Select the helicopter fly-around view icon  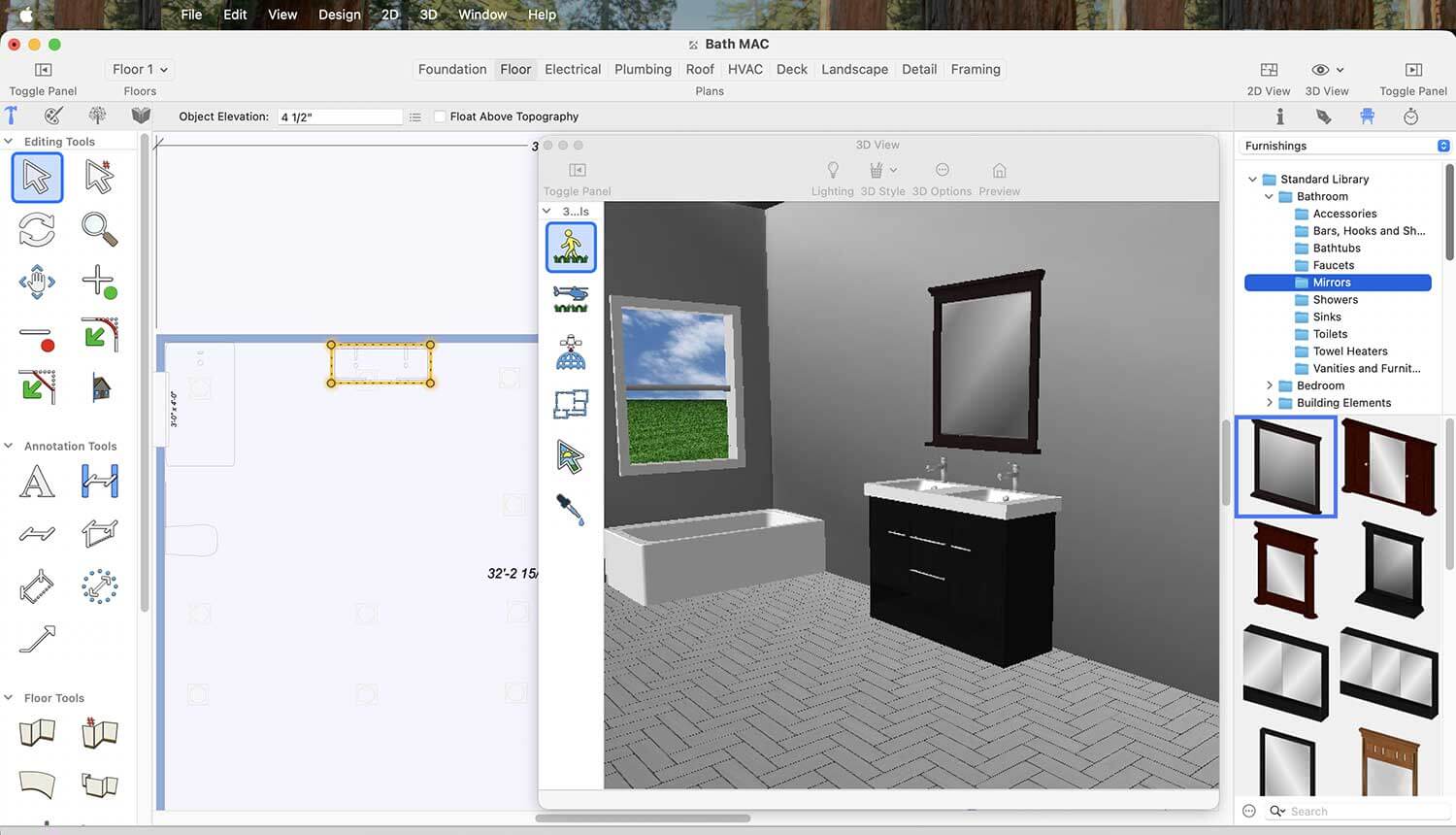(x=571, y=298)
